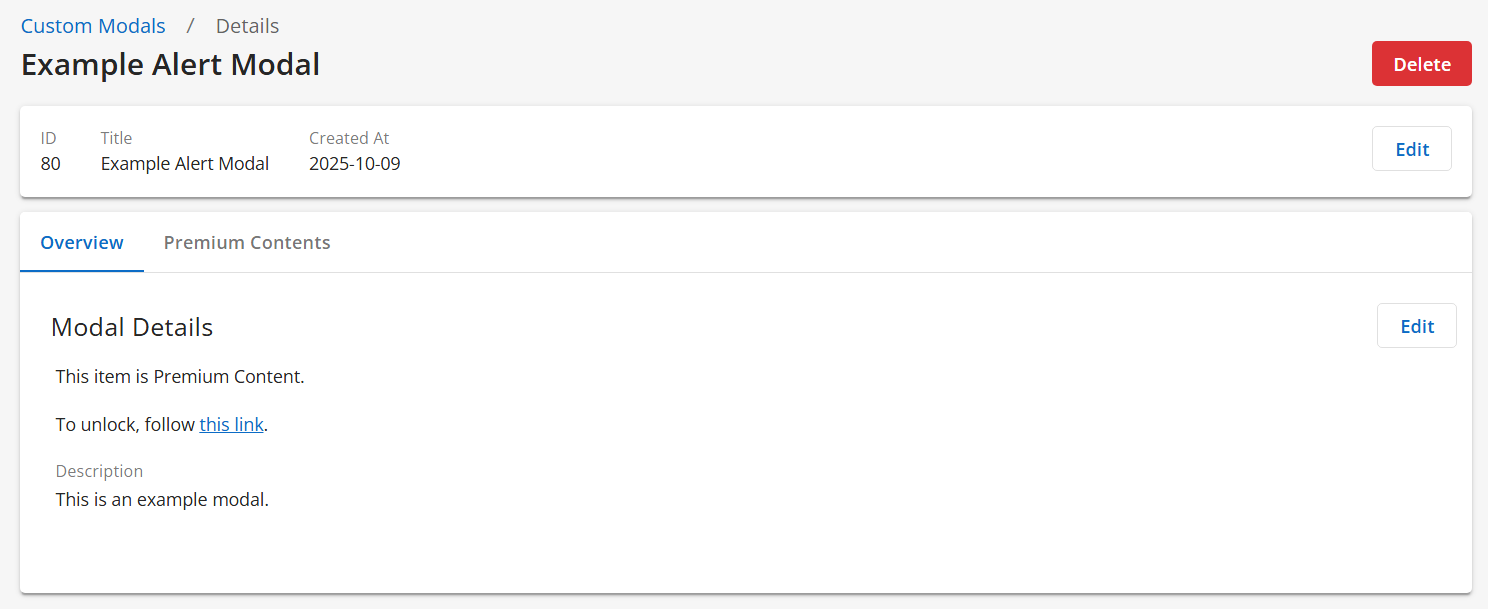Select the Example Alert Modal title value

pos(184,164)
